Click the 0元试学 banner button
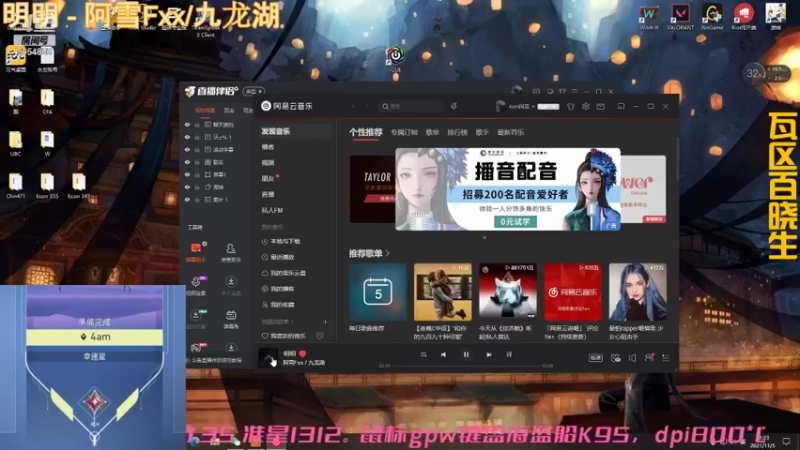800x450 pixels. (515, 222)
